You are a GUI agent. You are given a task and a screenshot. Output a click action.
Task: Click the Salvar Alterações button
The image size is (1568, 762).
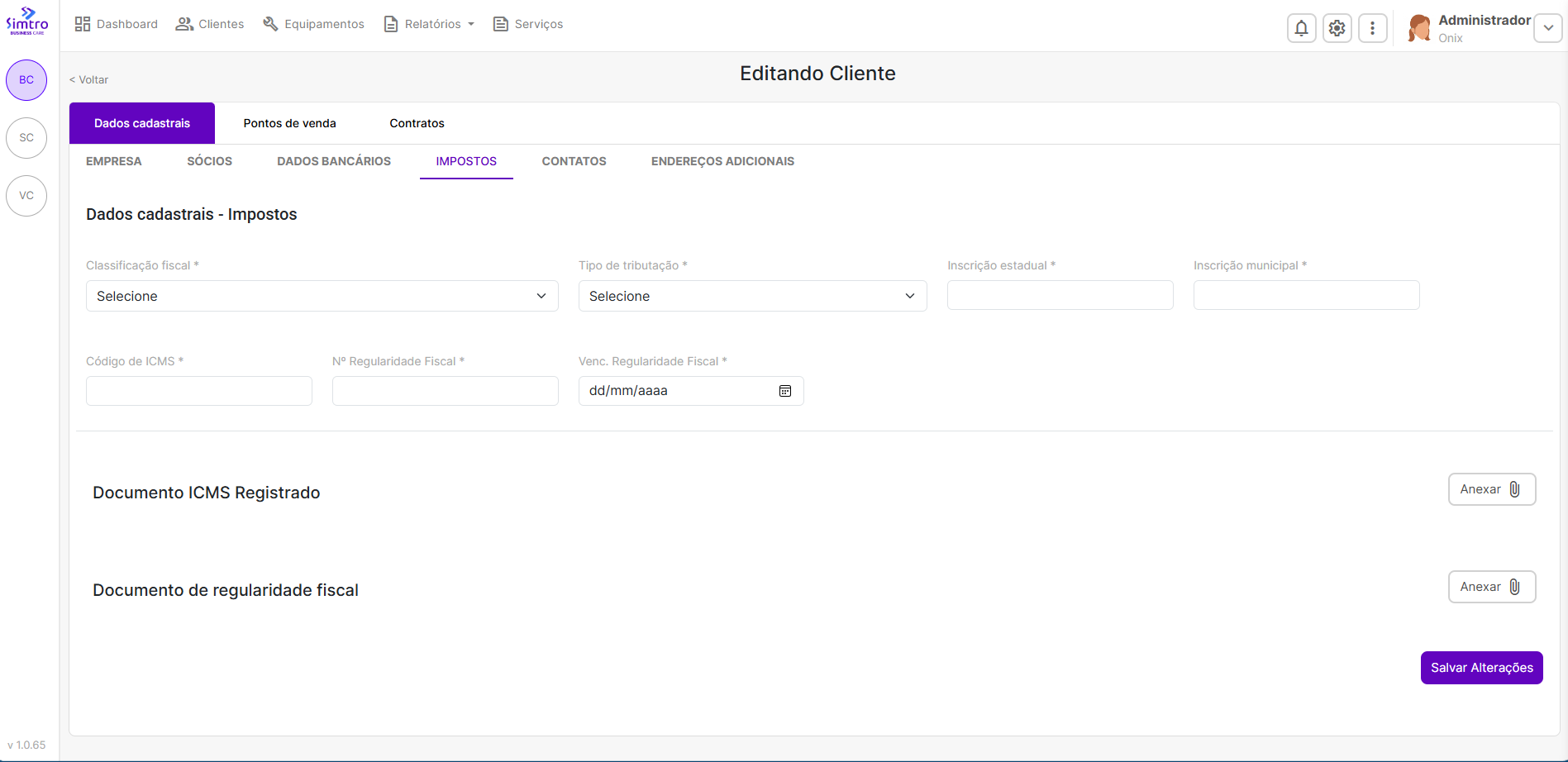tap(1481, 668)
